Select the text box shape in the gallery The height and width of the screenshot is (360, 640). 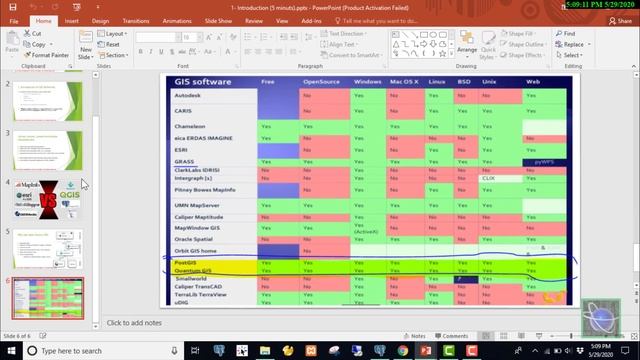point(396,35)
